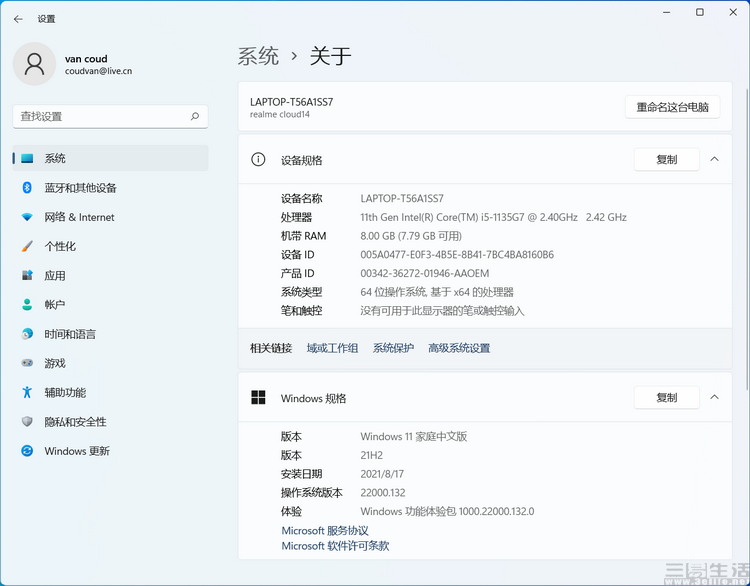The height and width of the screenshot is (586, 750).
Task: Maximize the settings window
Action: [x=700, y=12]
